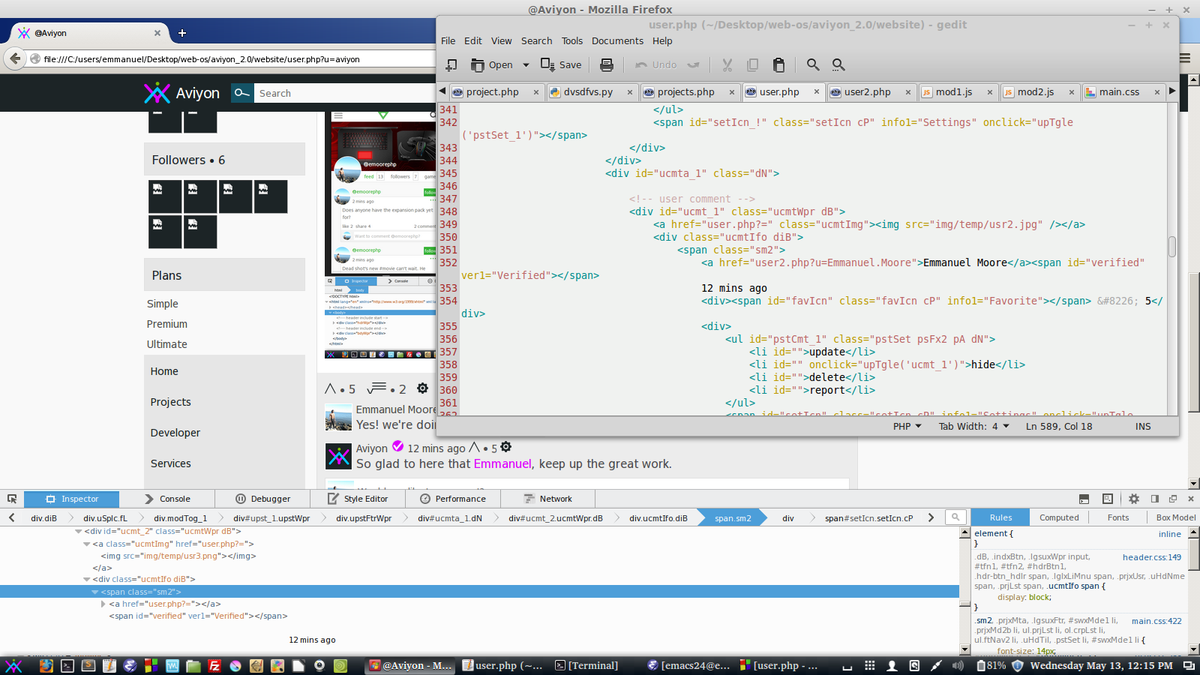Open Tab Width dropdown in status bar
The height and width of the screenshot is (675, 1200).
[x=974, y=426]
